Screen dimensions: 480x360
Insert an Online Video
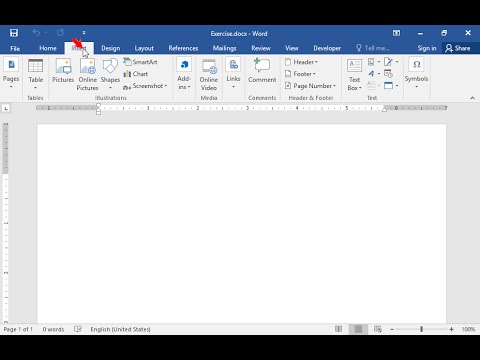click(209, 75)
